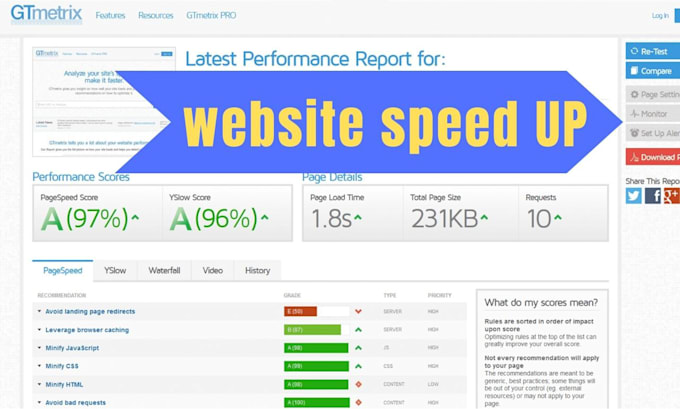Switch to the YSlow tab

pyautogui.click(x=115, y=271)
